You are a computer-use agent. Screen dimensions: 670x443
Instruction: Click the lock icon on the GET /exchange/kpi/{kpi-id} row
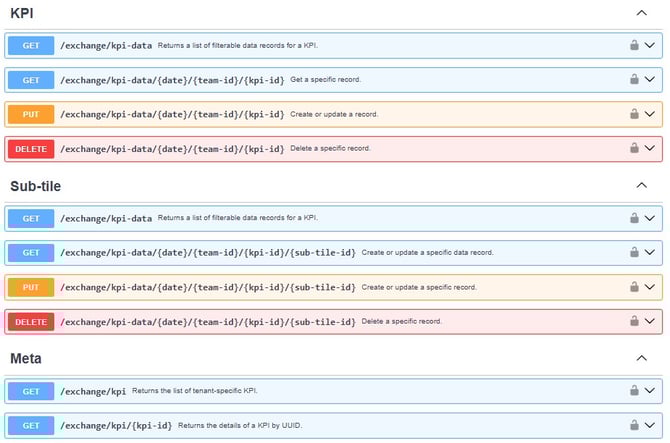coord(634,425)
